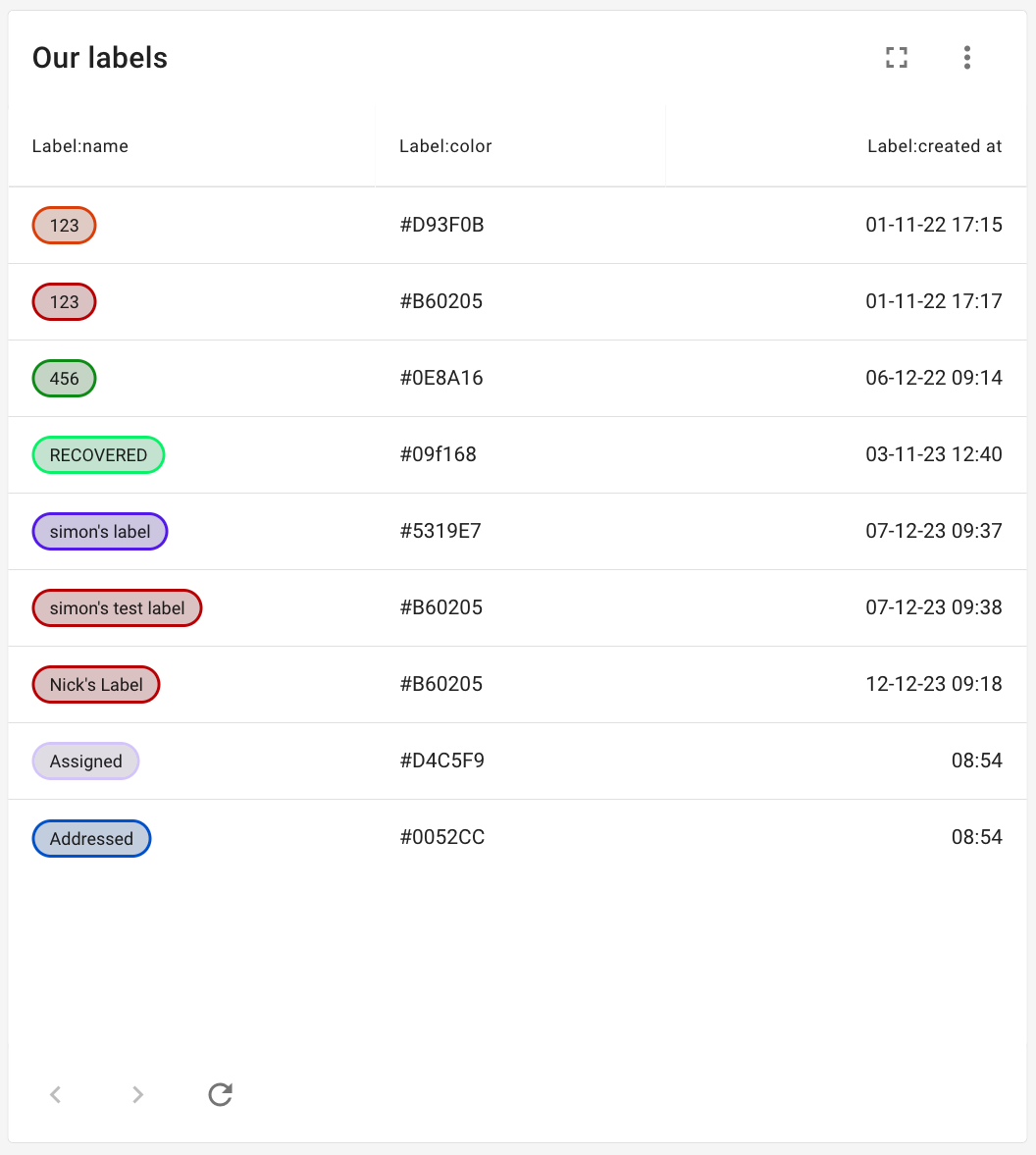Open the three-dot options menu
This screenshot has height=1155, width=1036.
(x=966, y=58)
